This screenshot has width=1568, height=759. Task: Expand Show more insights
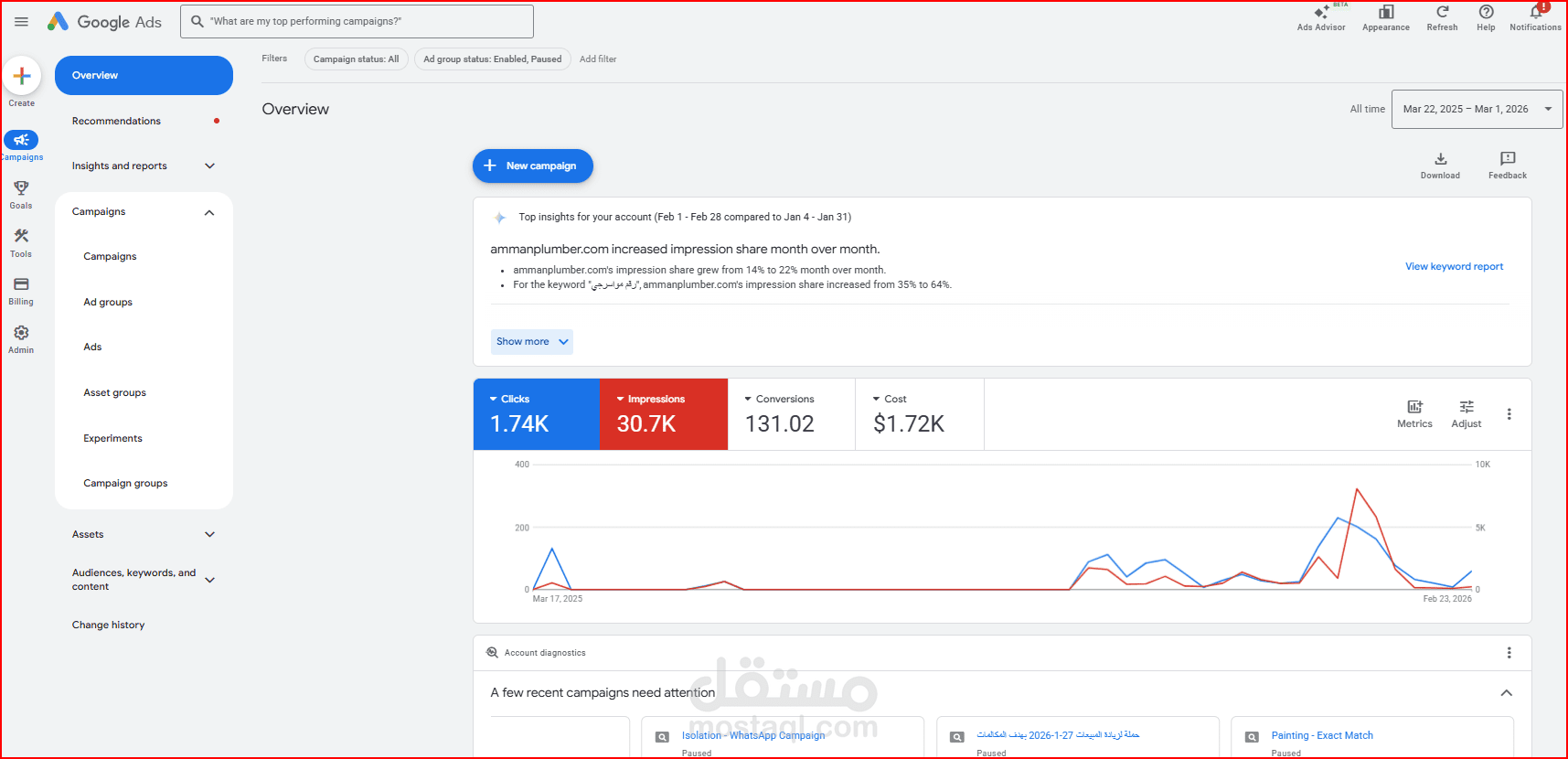[x=532, y=342]
